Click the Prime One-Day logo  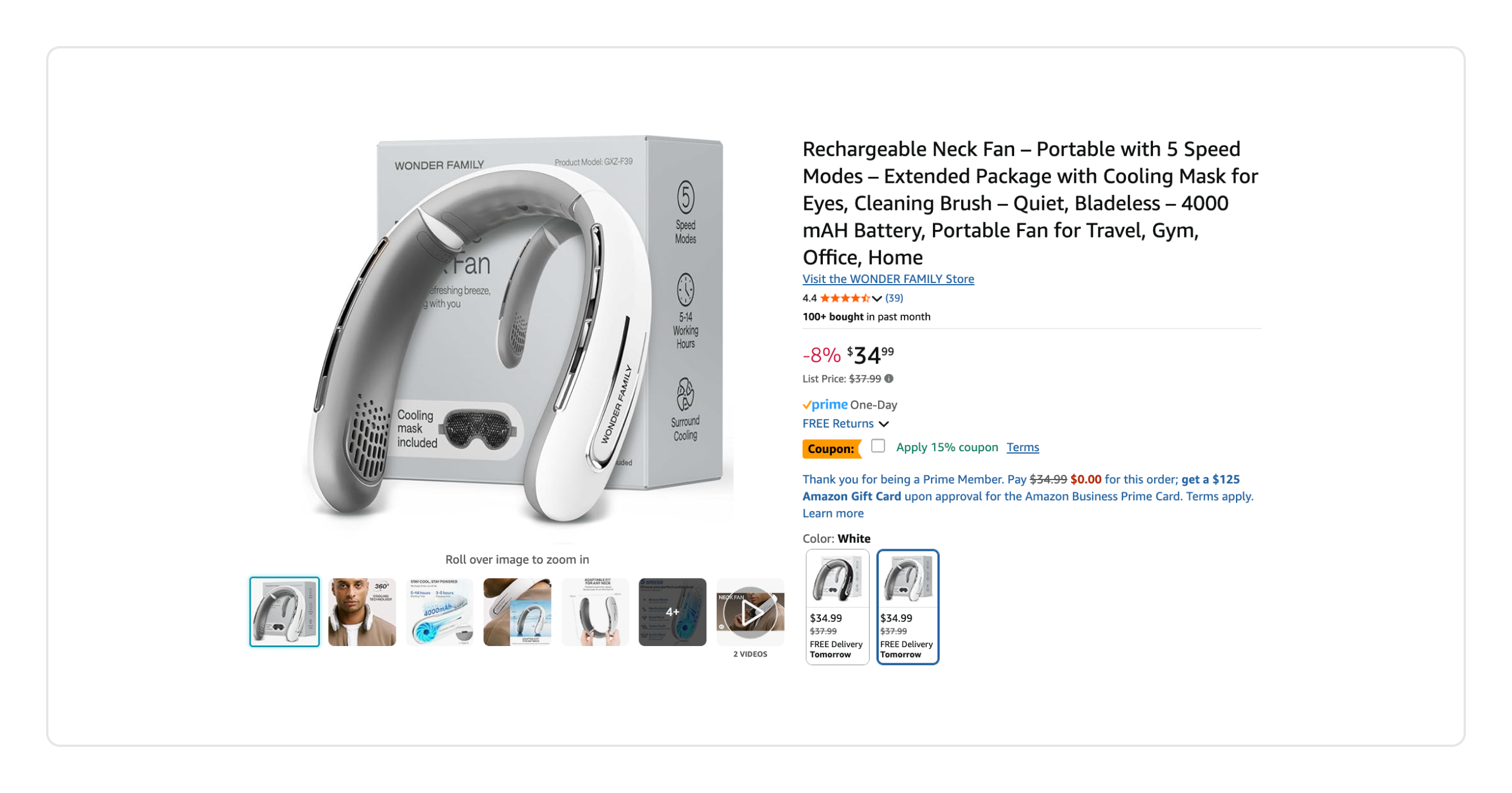click(825, 405)
